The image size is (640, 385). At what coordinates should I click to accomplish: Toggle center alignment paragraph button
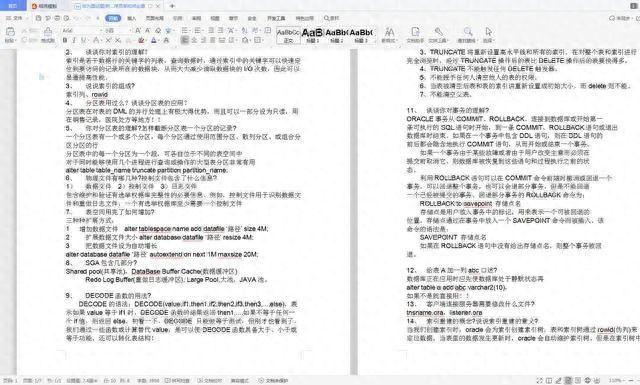click(x=194, y=40)
